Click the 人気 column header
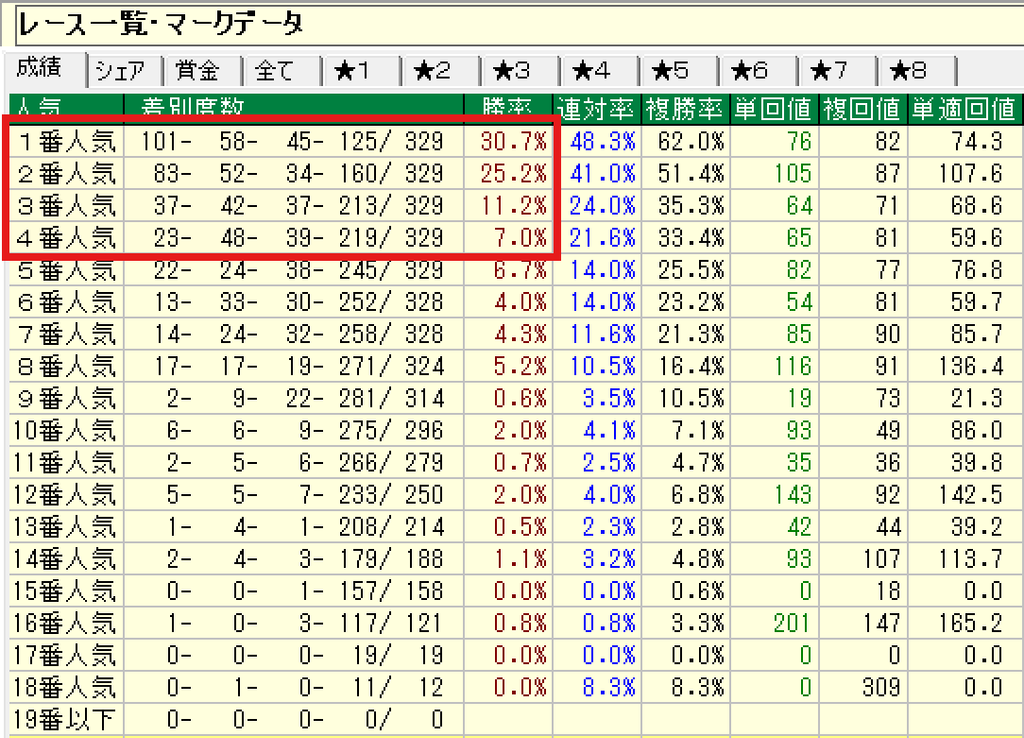Viewport: 1024px width, 738px height. click(x=66, y=108)
